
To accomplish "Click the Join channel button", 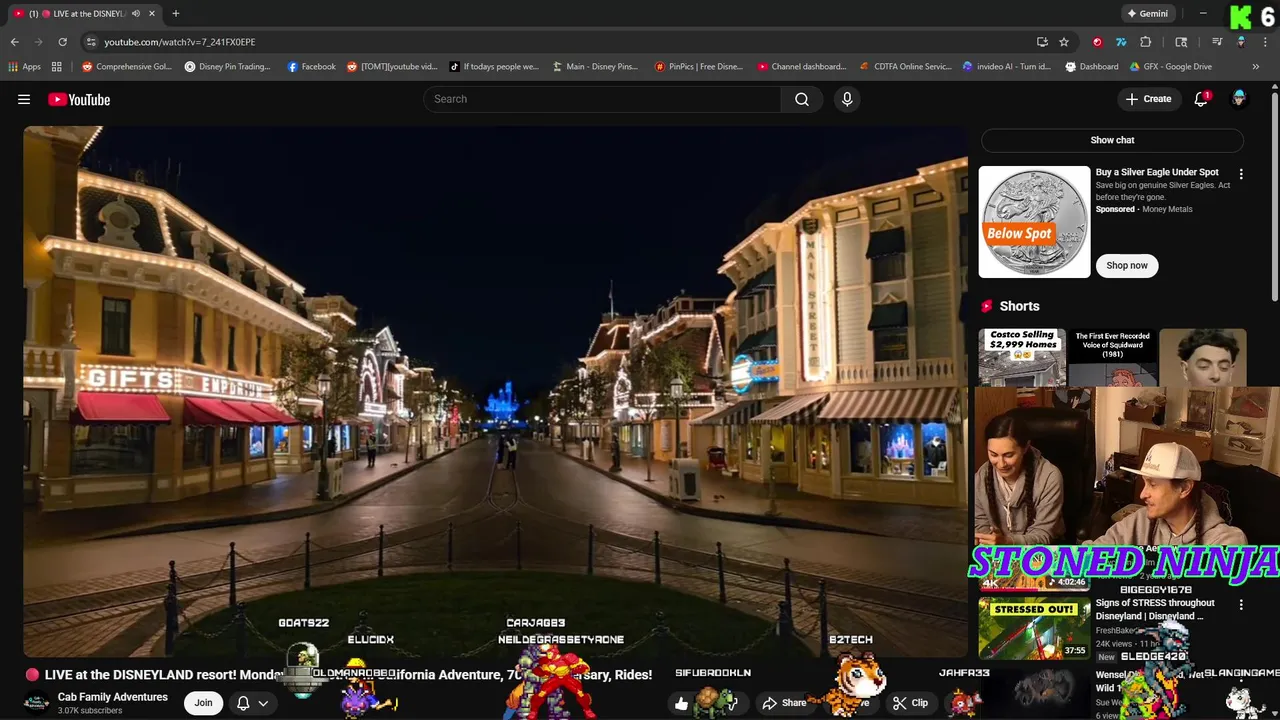I will [x=203, y=703].
